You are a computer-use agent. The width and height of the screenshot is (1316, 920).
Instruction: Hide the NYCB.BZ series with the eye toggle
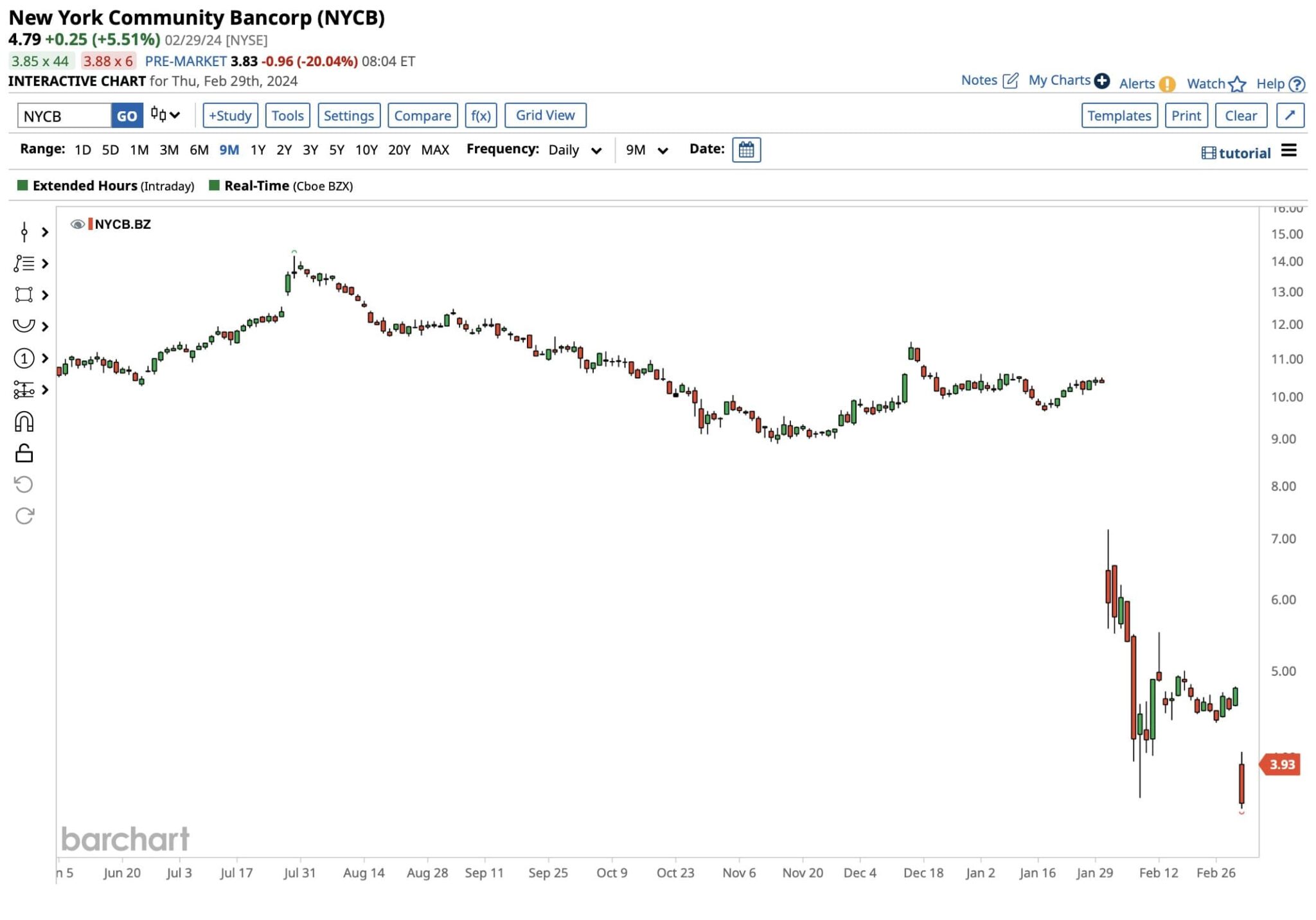(x=78, y=224)
